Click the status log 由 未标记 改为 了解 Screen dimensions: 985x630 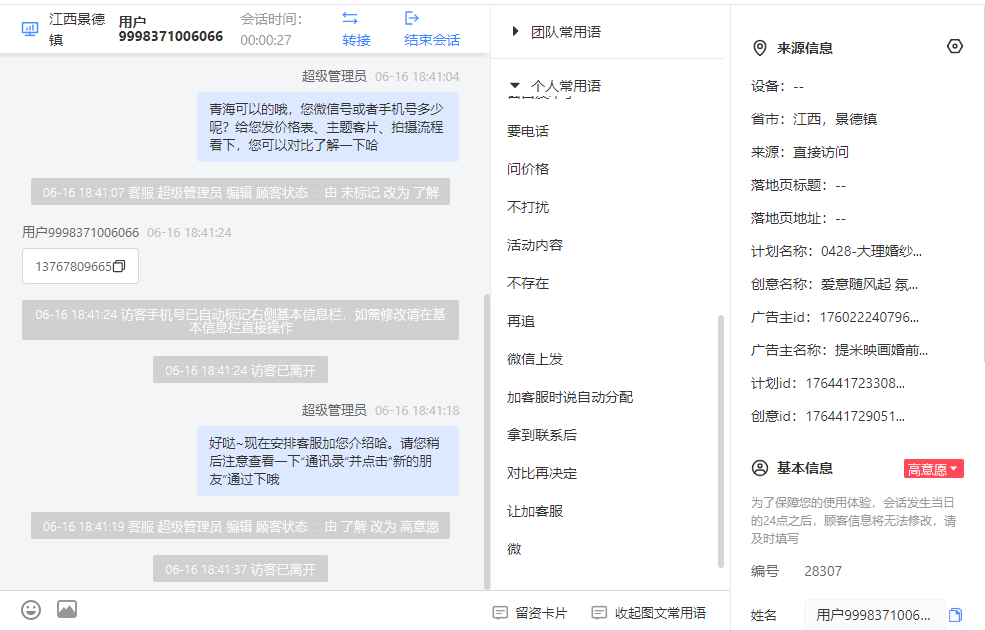[x=241, y=192]
